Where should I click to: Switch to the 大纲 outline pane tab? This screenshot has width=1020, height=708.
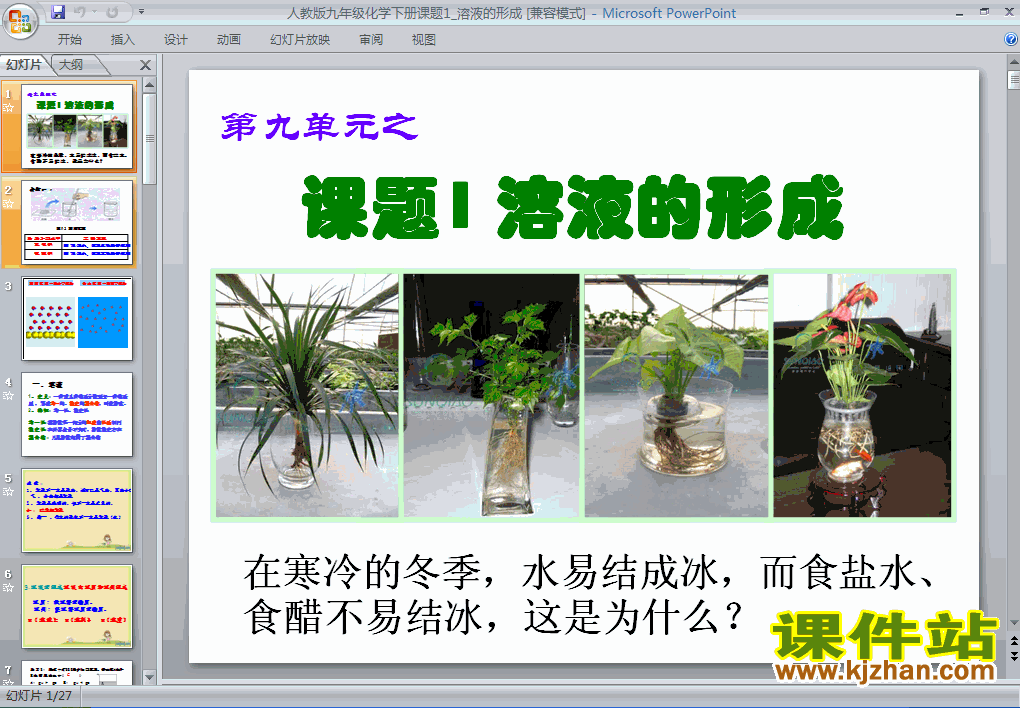(x=71, y=64)
